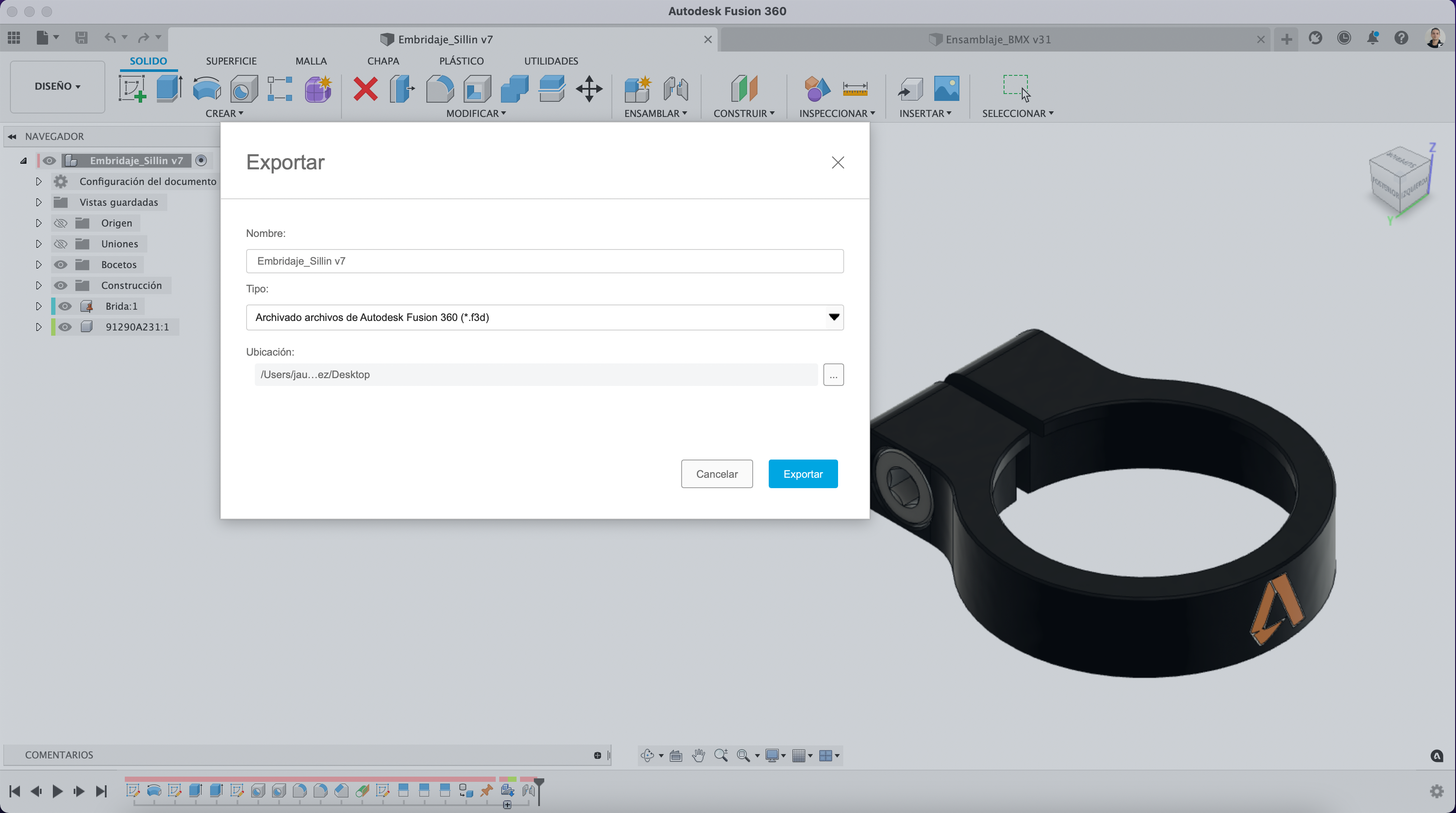Click the Save disk icon
Viewport: 1456px width, 813px height.
pyautogui.click(x=81, y=38)
